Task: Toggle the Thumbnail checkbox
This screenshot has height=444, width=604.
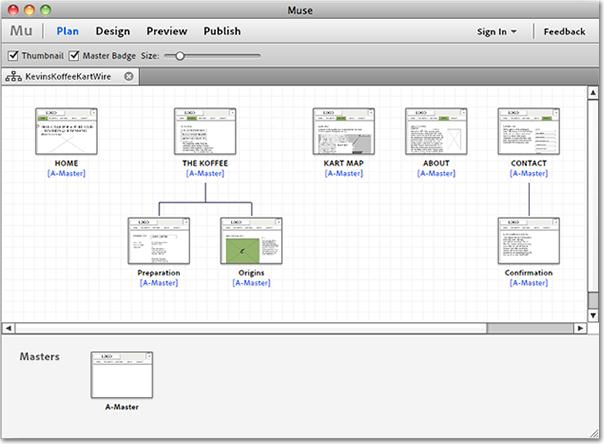Action: coord(13,56)
